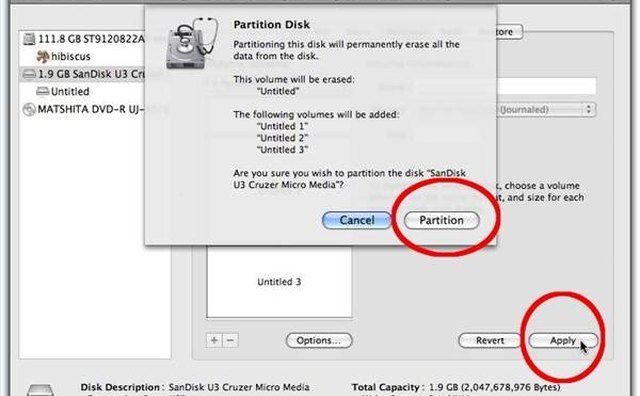
Task: Cancel the Partition Disk dialog
Action: (x=357, y=220)
